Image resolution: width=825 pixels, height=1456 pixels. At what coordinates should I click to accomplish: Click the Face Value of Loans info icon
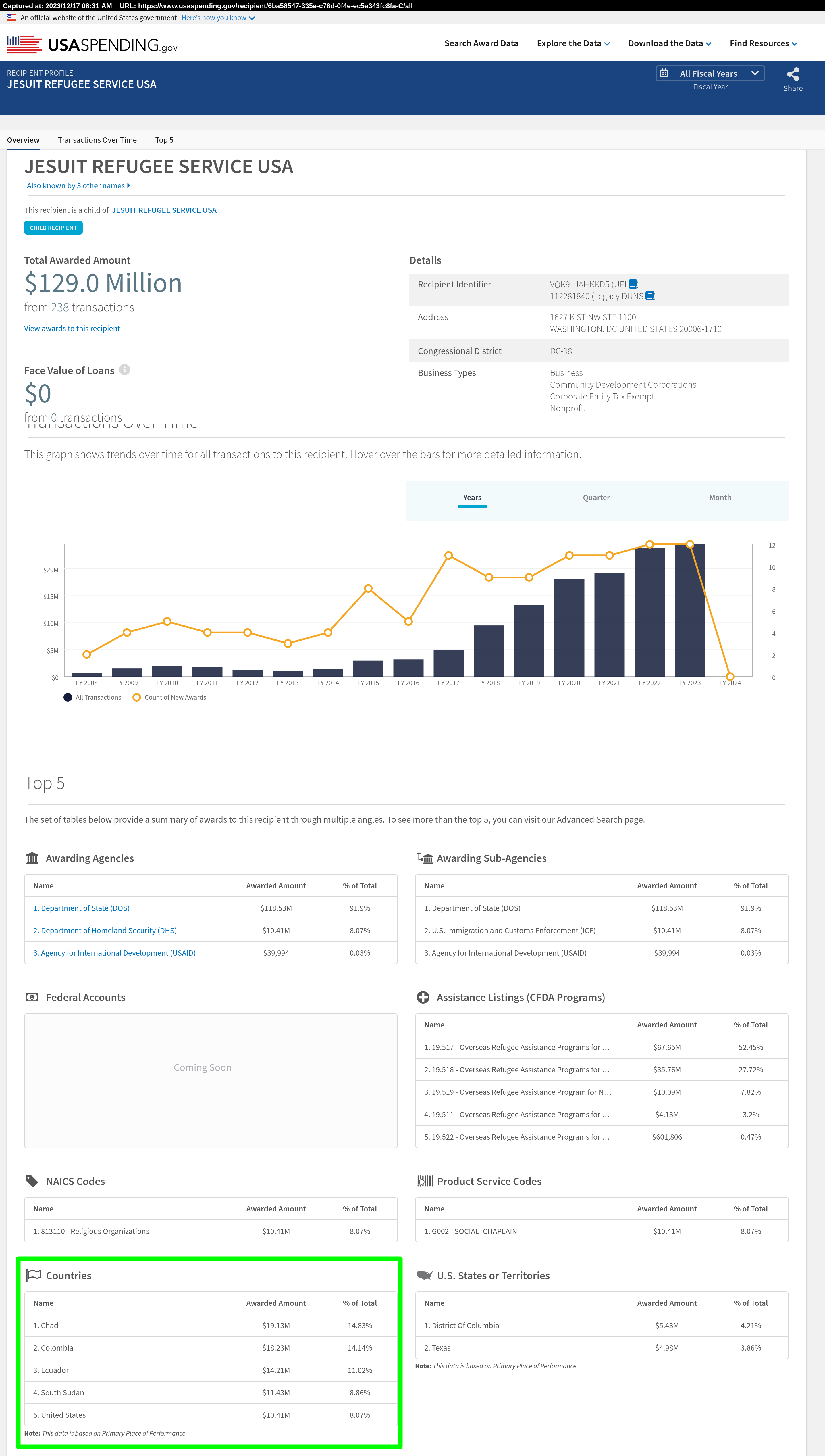coord(125,370)
